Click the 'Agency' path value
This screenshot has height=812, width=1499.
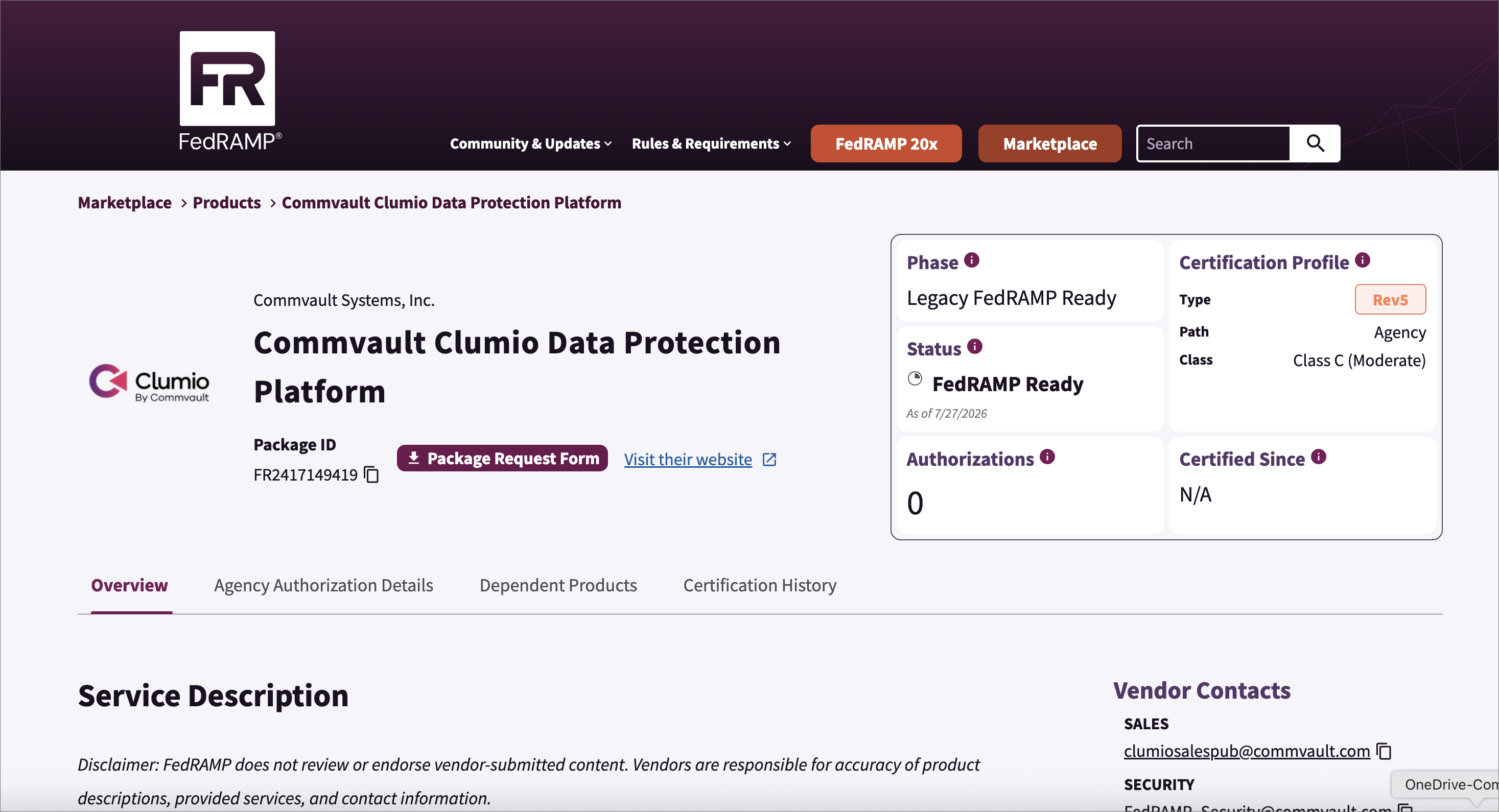point(1399,332)
